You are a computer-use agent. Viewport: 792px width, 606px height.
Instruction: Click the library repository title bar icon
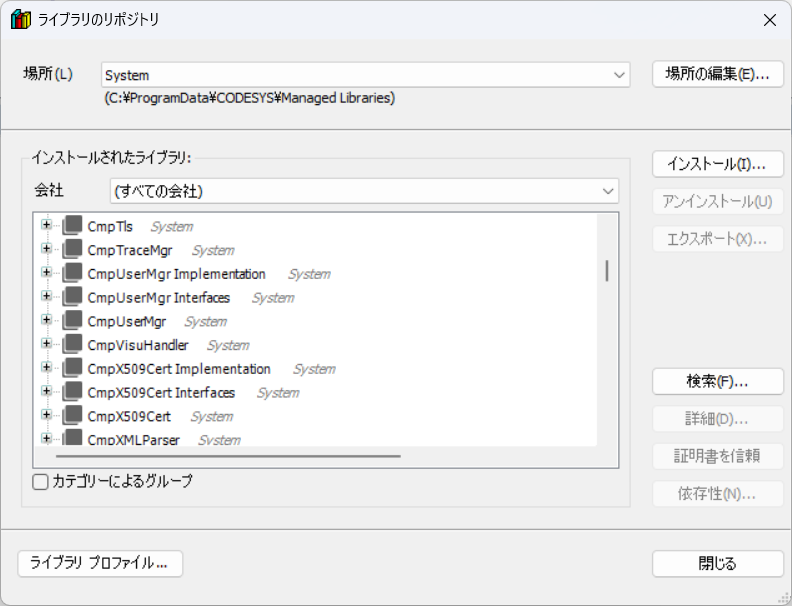(x=21, y=20)
